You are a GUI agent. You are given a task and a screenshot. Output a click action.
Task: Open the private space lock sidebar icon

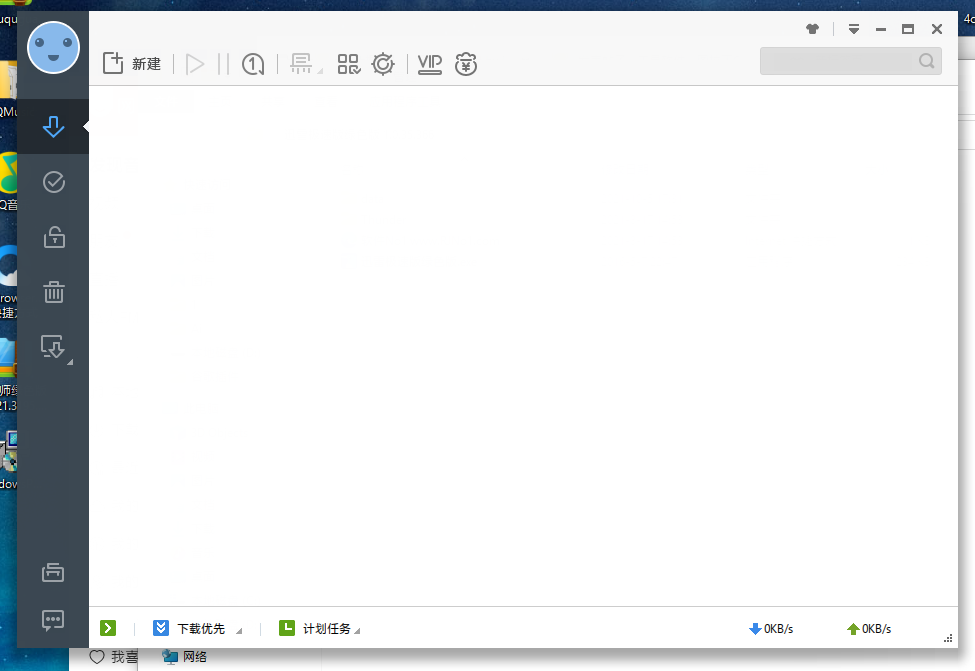[53, 237]
